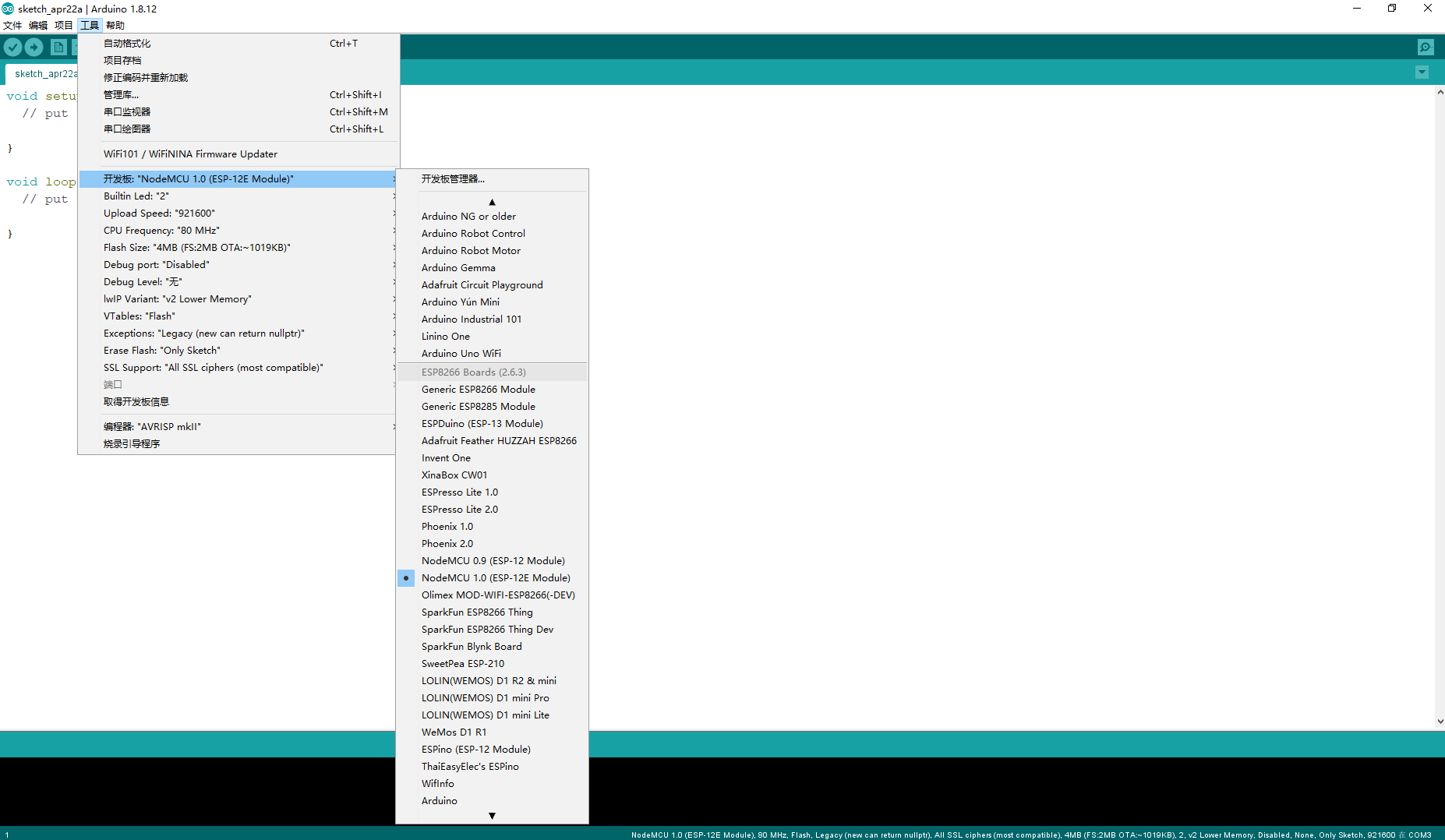Select Arduino NG or older board

click(x=493, y=217)
